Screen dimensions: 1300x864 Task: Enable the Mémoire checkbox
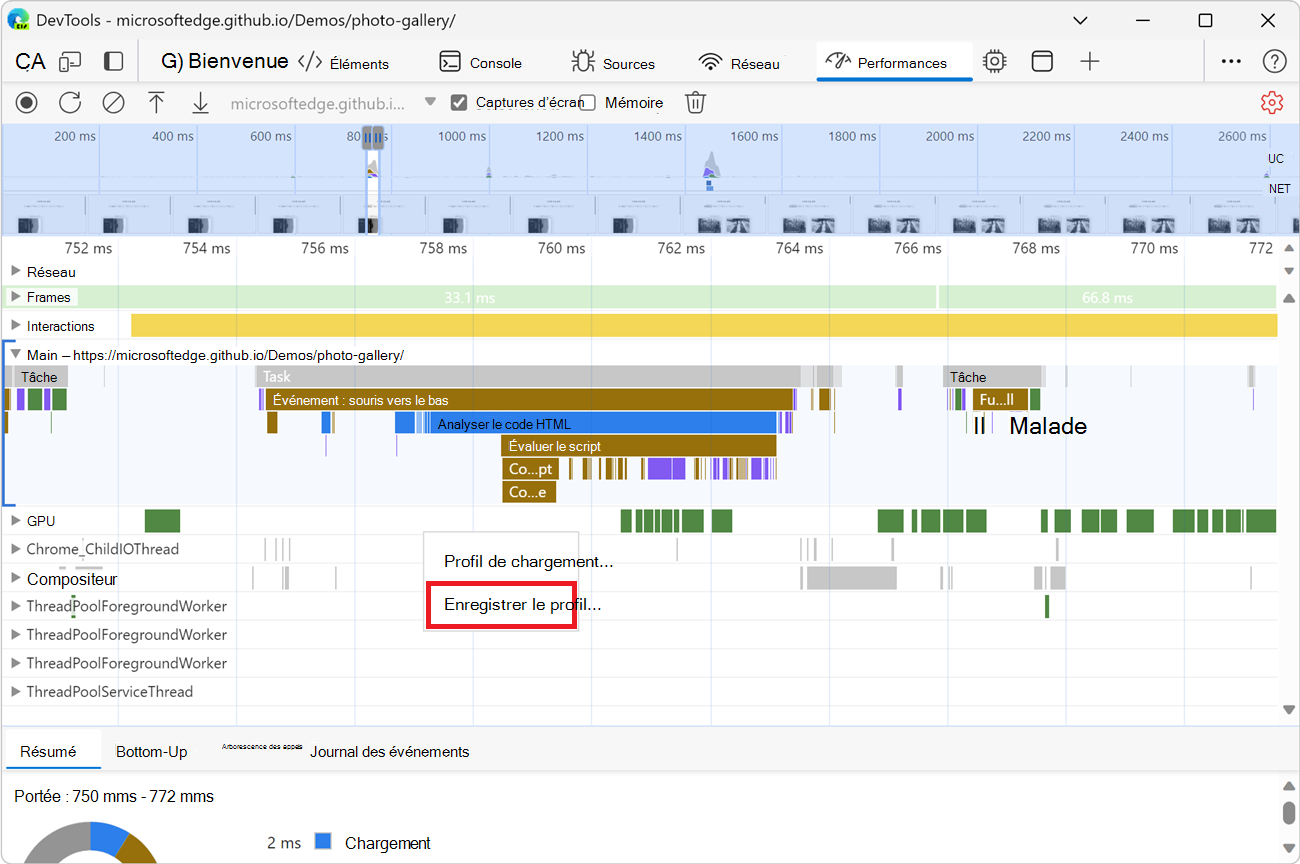[x=588, y=102]
